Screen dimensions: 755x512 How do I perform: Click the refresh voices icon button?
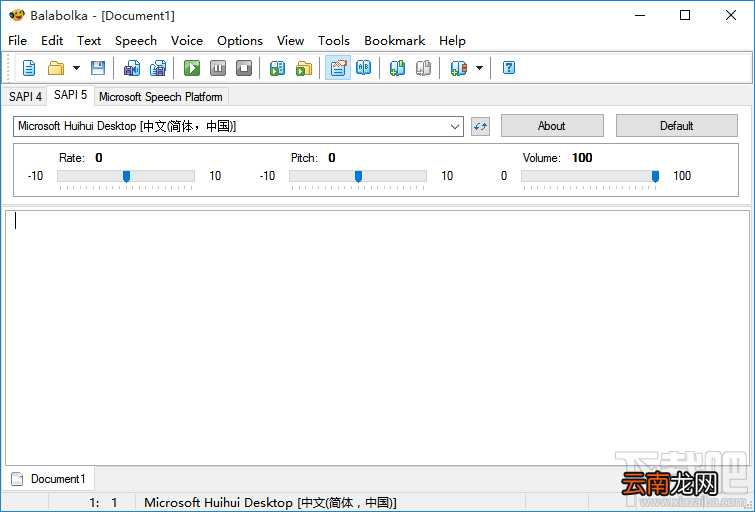click(x=480, y=126)
